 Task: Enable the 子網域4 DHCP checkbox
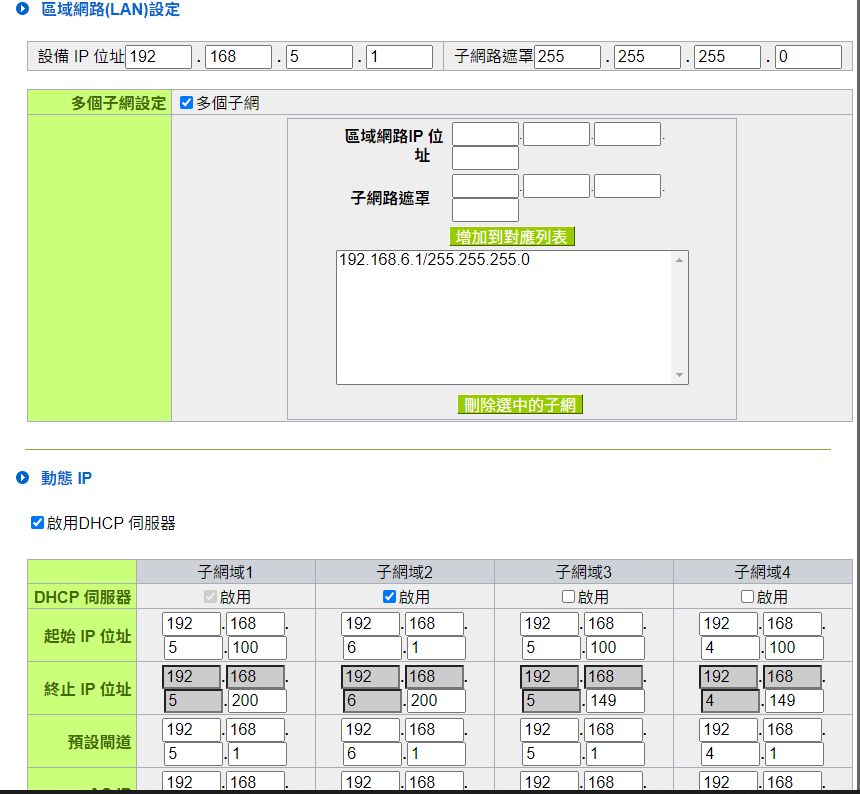point(748,596)
